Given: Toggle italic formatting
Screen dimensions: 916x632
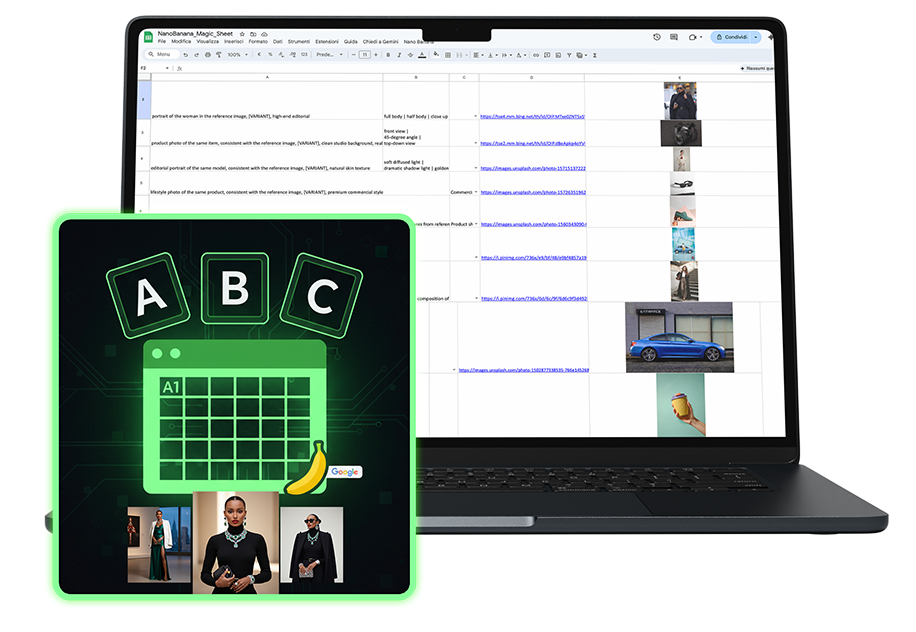Looking at the screenshot, I should (x=399, y=55).
